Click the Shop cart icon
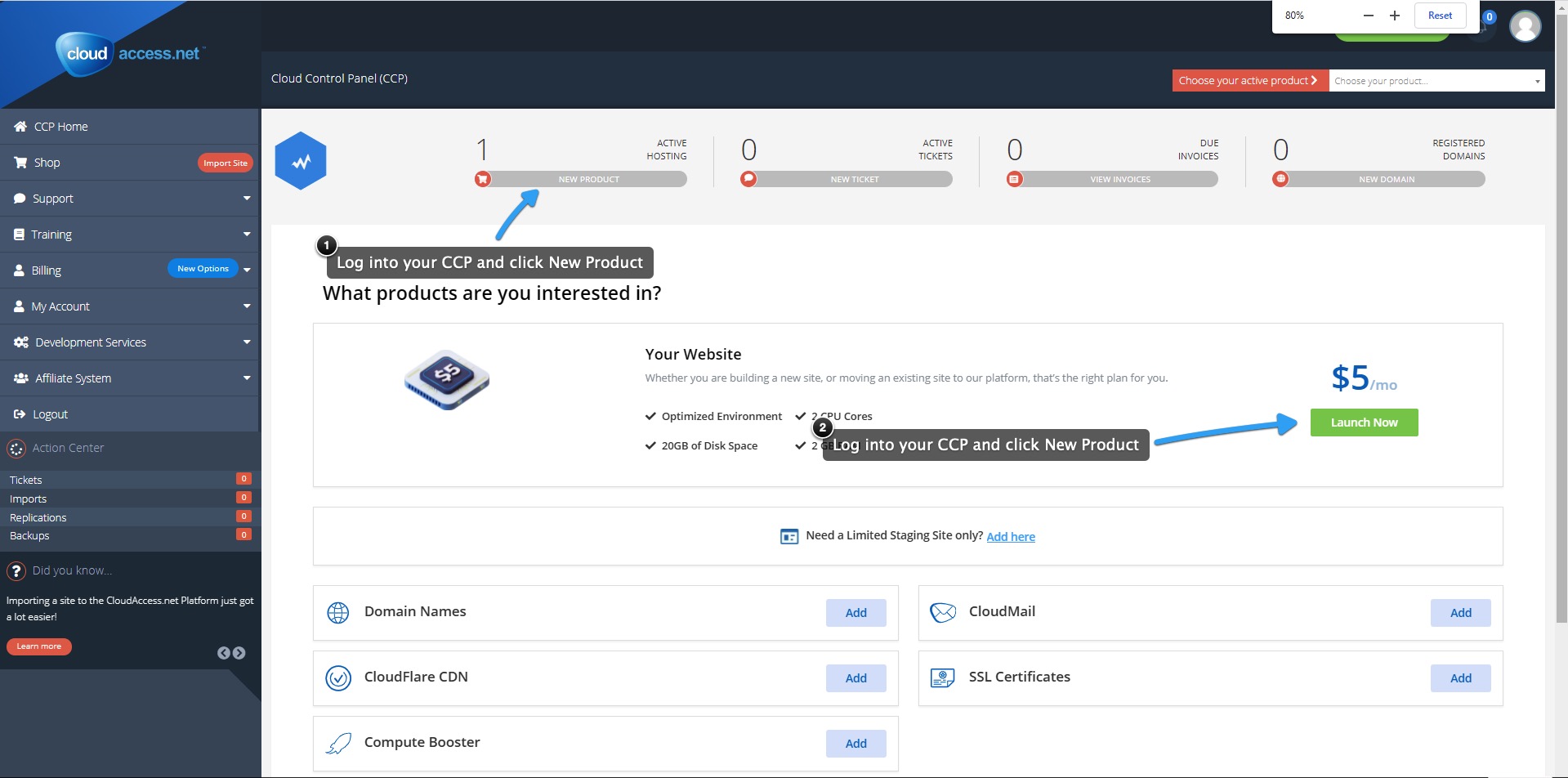 pos(20,163)
